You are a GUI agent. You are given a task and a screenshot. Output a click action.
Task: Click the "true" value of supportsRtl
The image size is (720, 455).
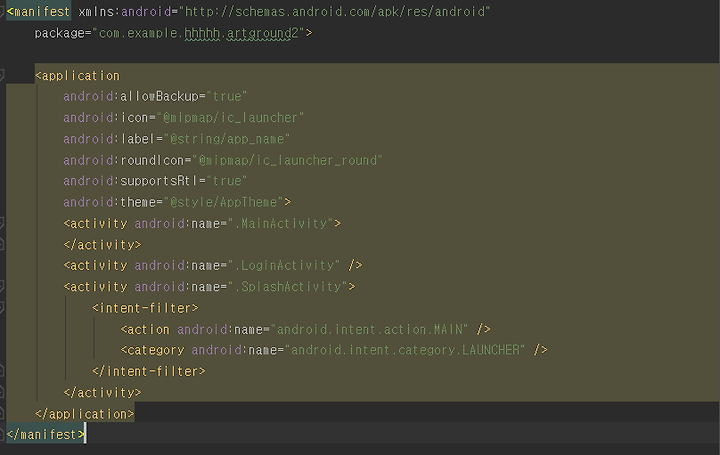(227, 181)
